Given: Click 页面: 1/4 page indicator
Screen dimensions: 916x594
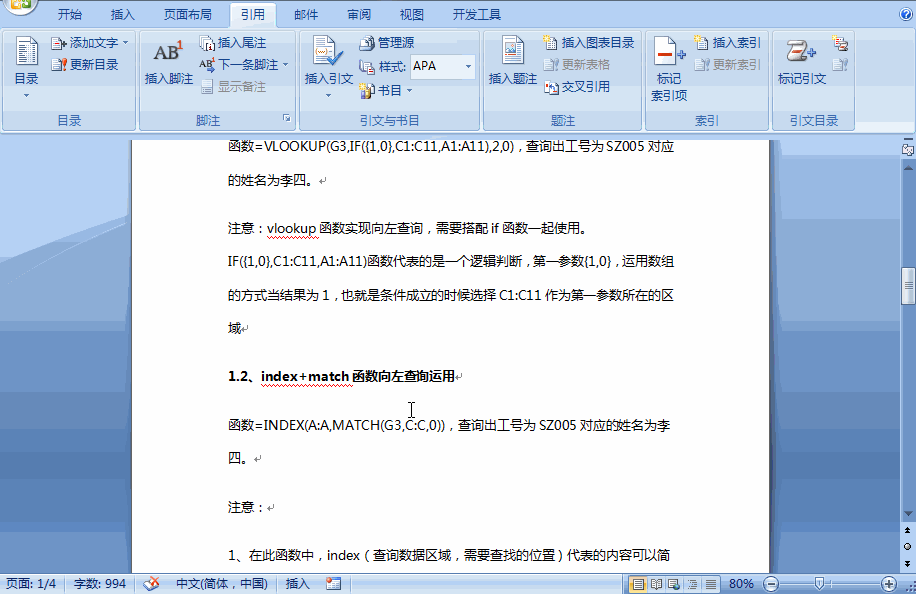Looking at the screenshot, I should pyautogui.click(x=31, y=583).
